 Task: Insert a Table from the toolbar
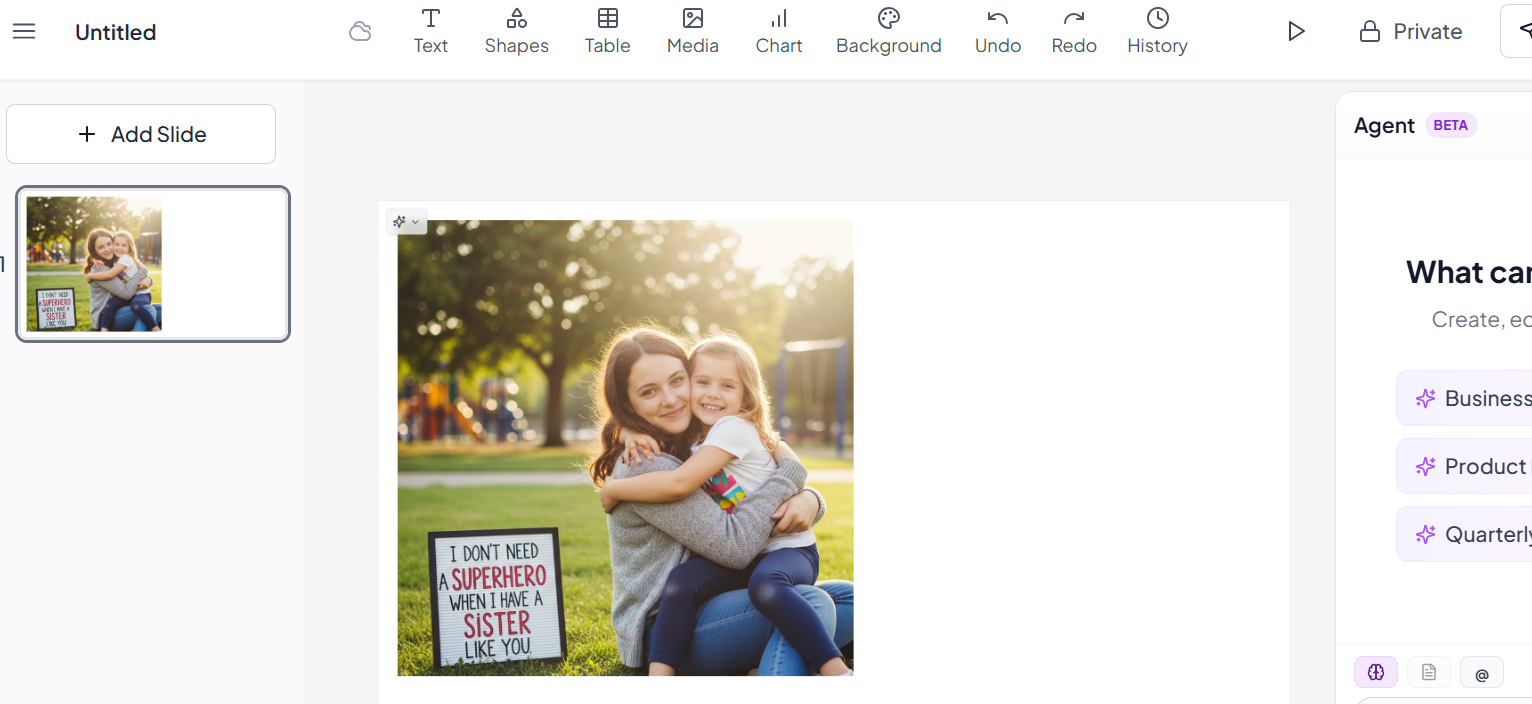point(607,32)
